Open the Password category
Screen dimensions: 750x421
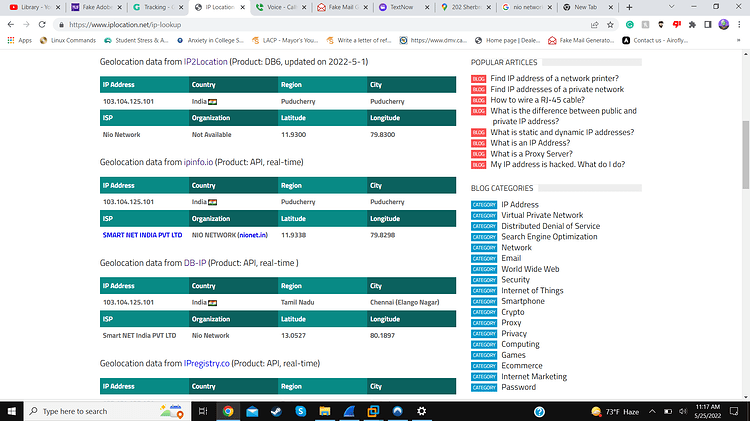[x=518, y=388]
